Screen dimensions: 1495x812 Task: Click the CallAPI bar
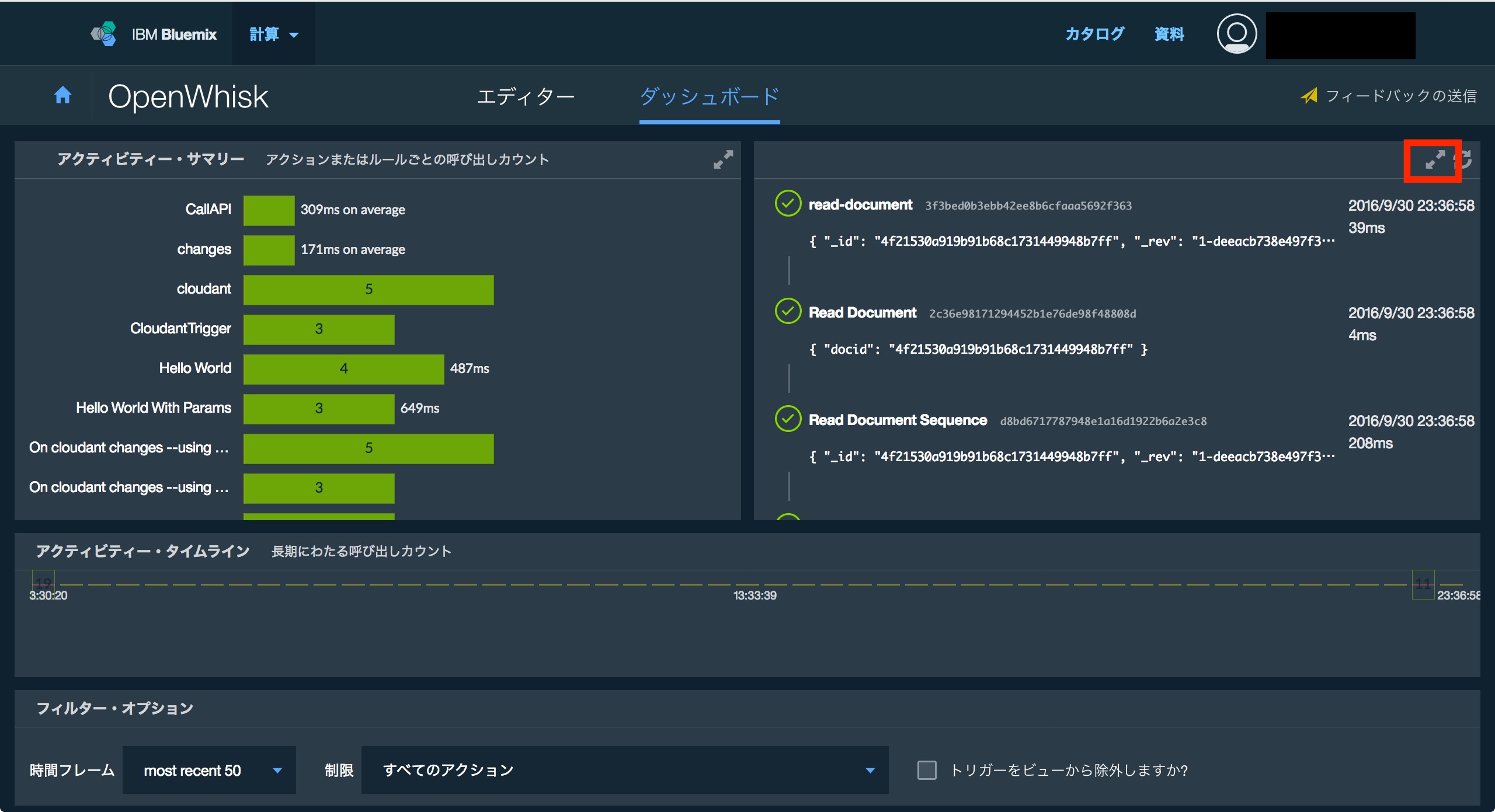click(269, 210)
